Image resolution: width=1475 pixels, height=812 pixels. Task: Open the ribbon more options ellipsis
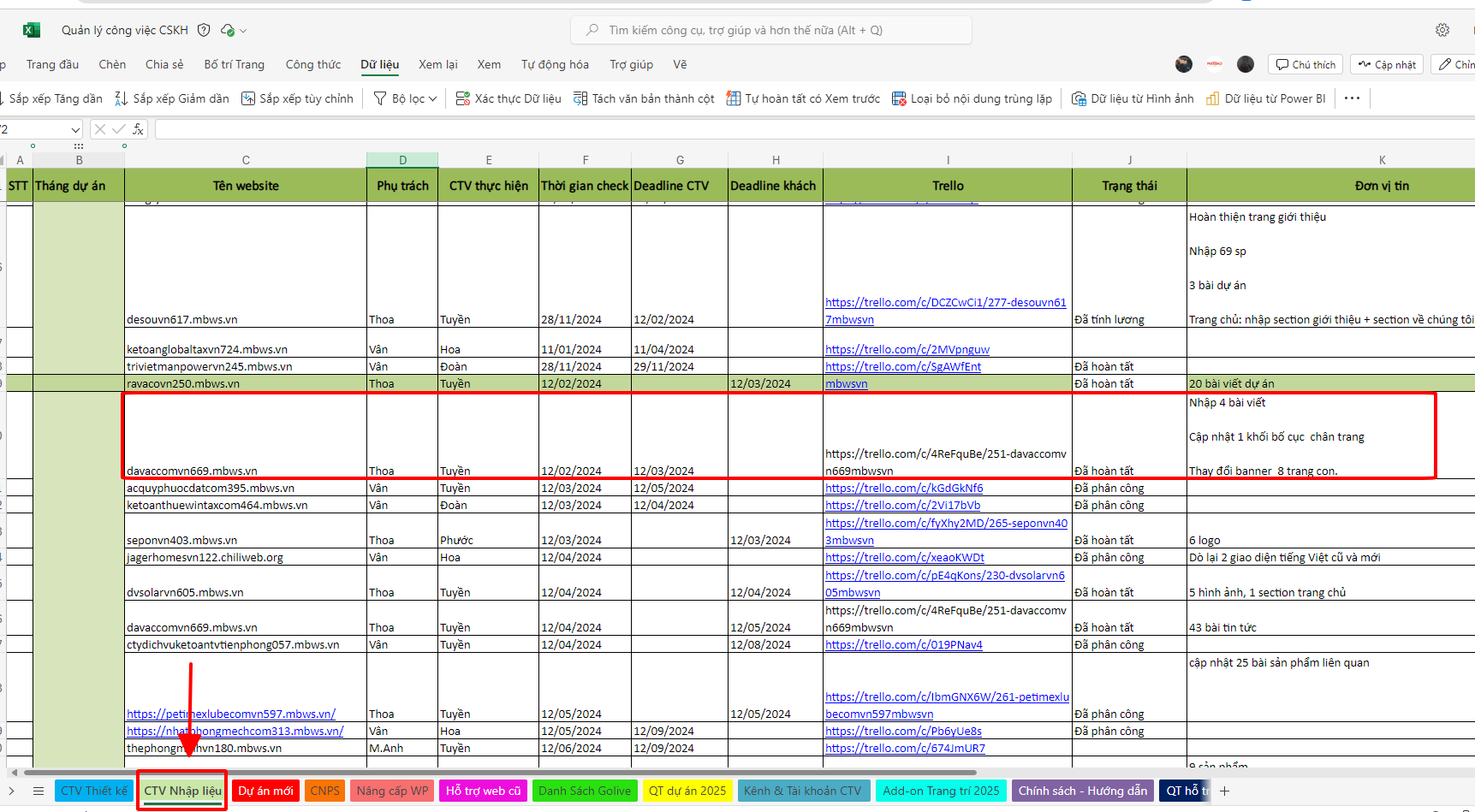click(1353, 98)
